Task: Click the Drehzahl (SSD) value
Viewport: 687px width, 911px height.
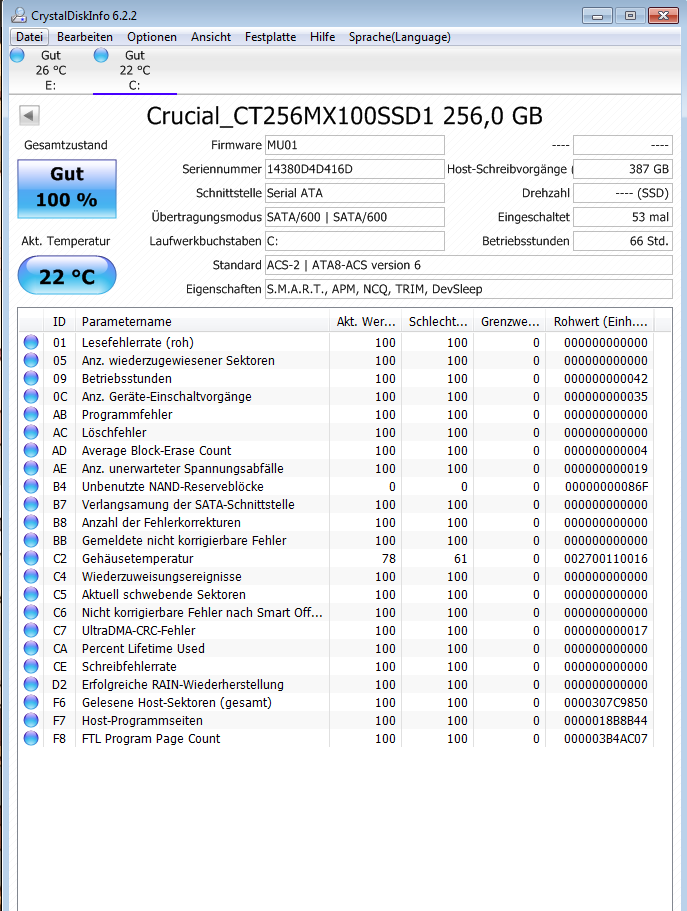Action: [622, 193]
